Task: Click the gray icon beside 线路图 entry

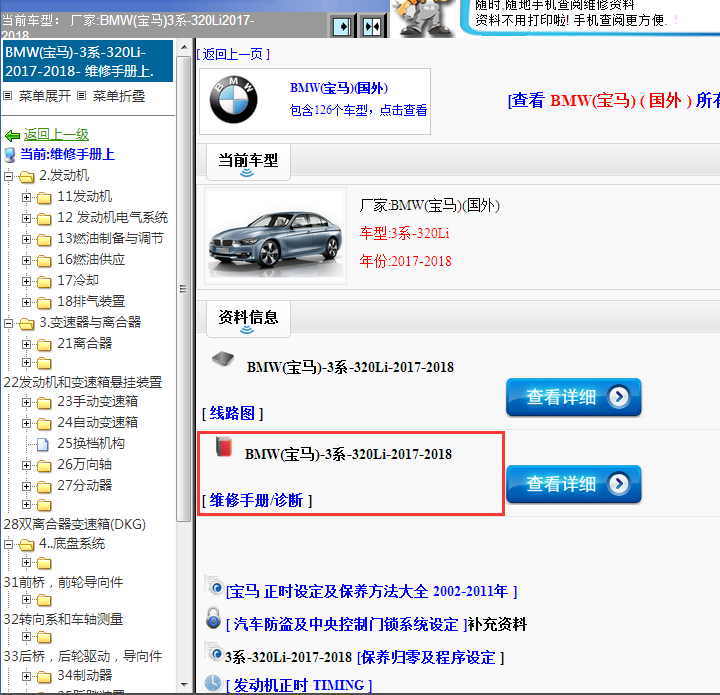Action: point(223,359)
